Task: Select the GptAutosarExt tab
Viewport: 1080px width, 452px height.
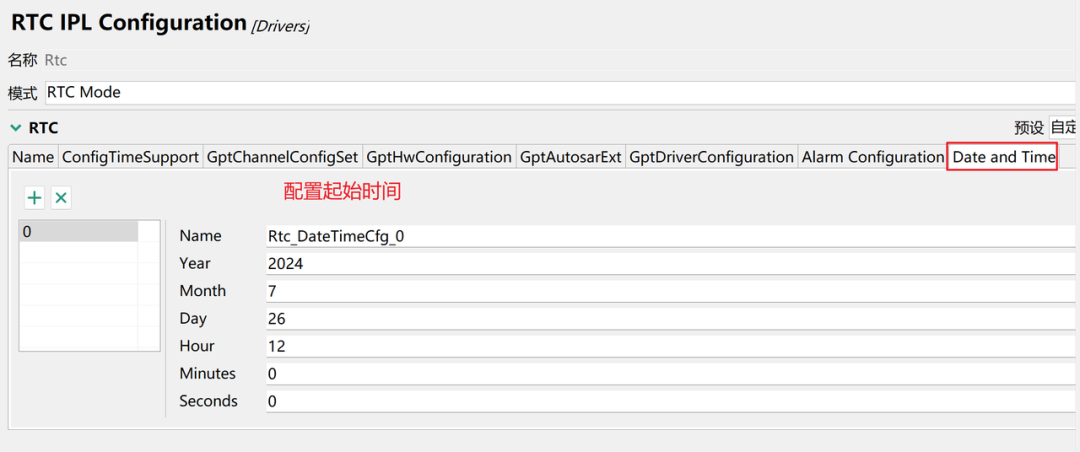Action: [570, 157]
